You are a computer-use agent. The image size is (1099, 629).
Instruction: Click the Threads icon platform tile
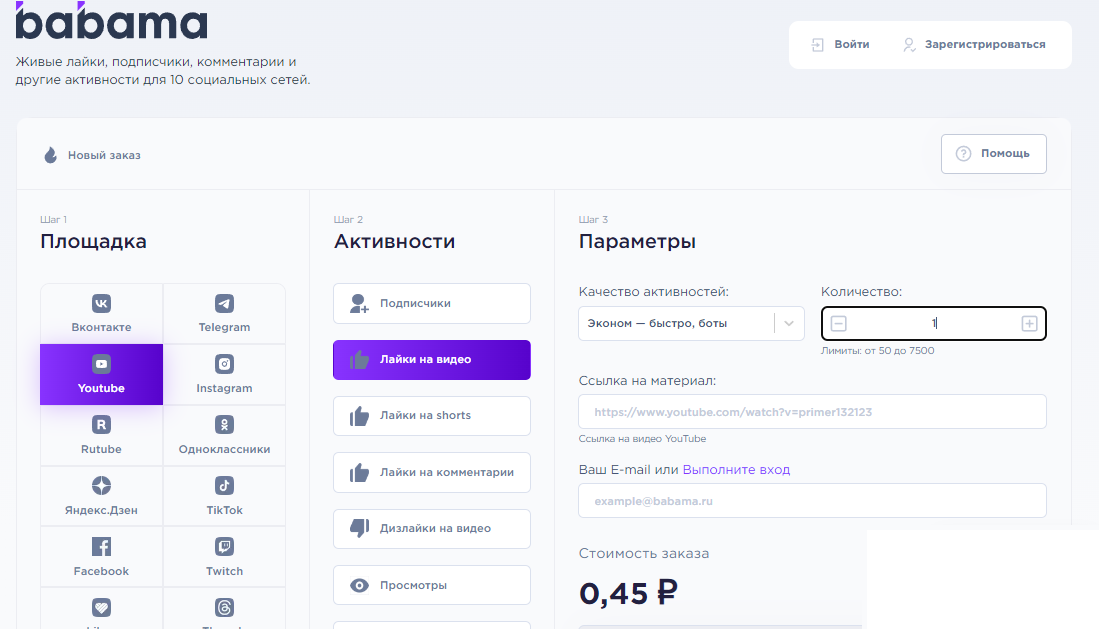click(224, 608)
